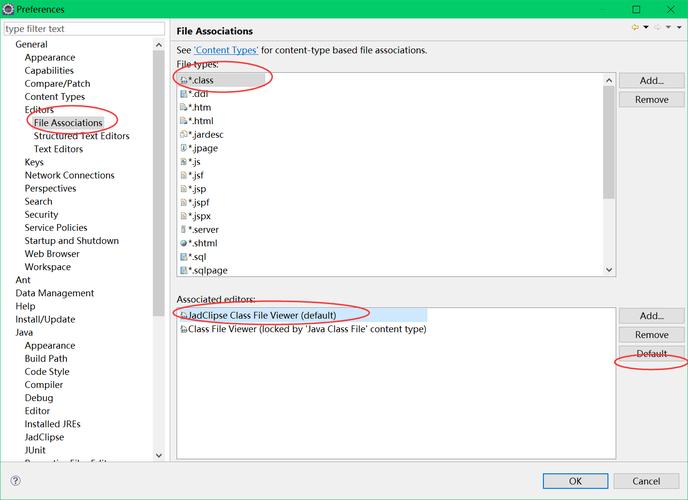688x500 pixels.
Task: Click the Eclipse icon in the title bar
Action: coord(8,9)
